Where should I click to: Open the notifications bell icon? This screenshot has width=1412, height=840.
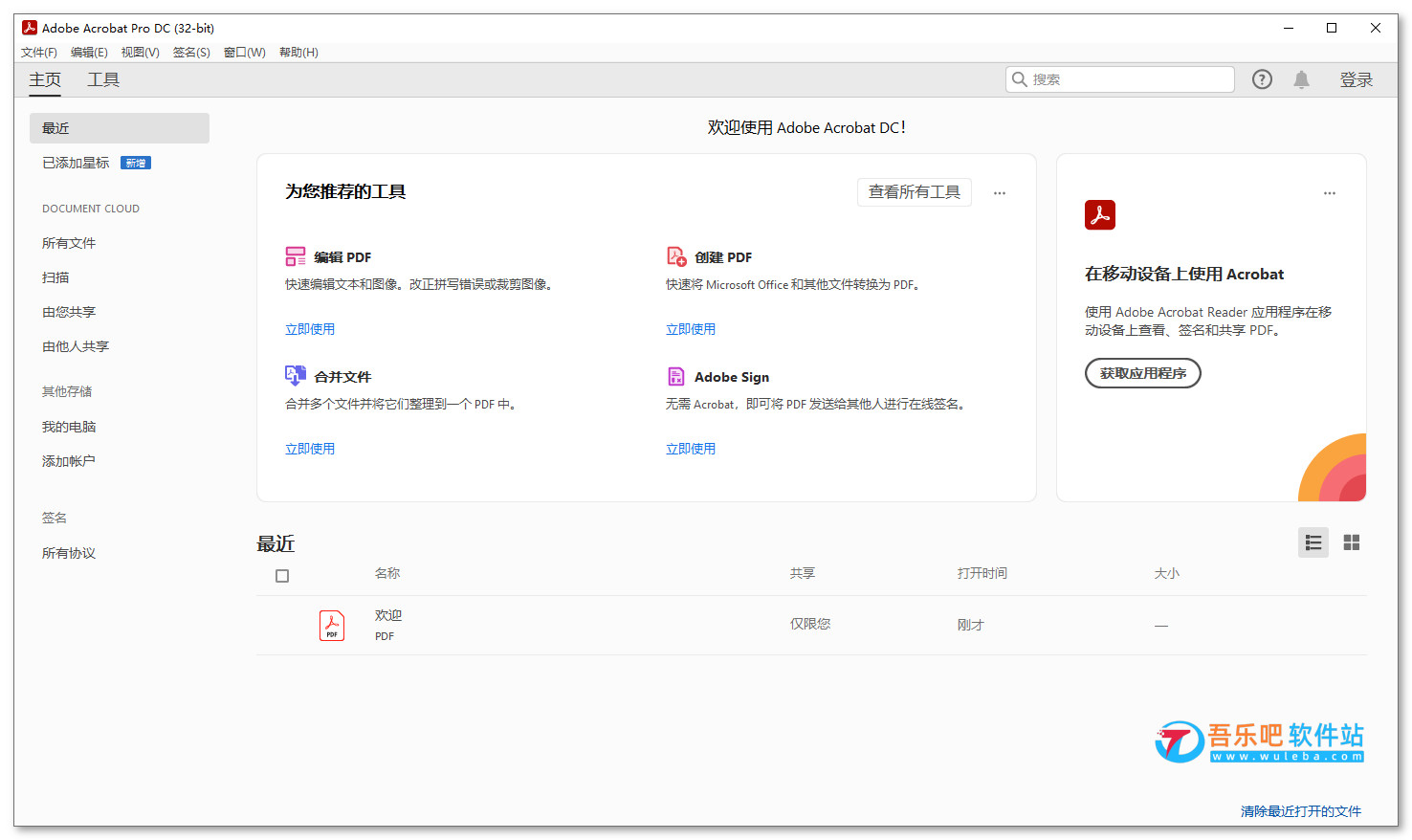(1301, 79)
